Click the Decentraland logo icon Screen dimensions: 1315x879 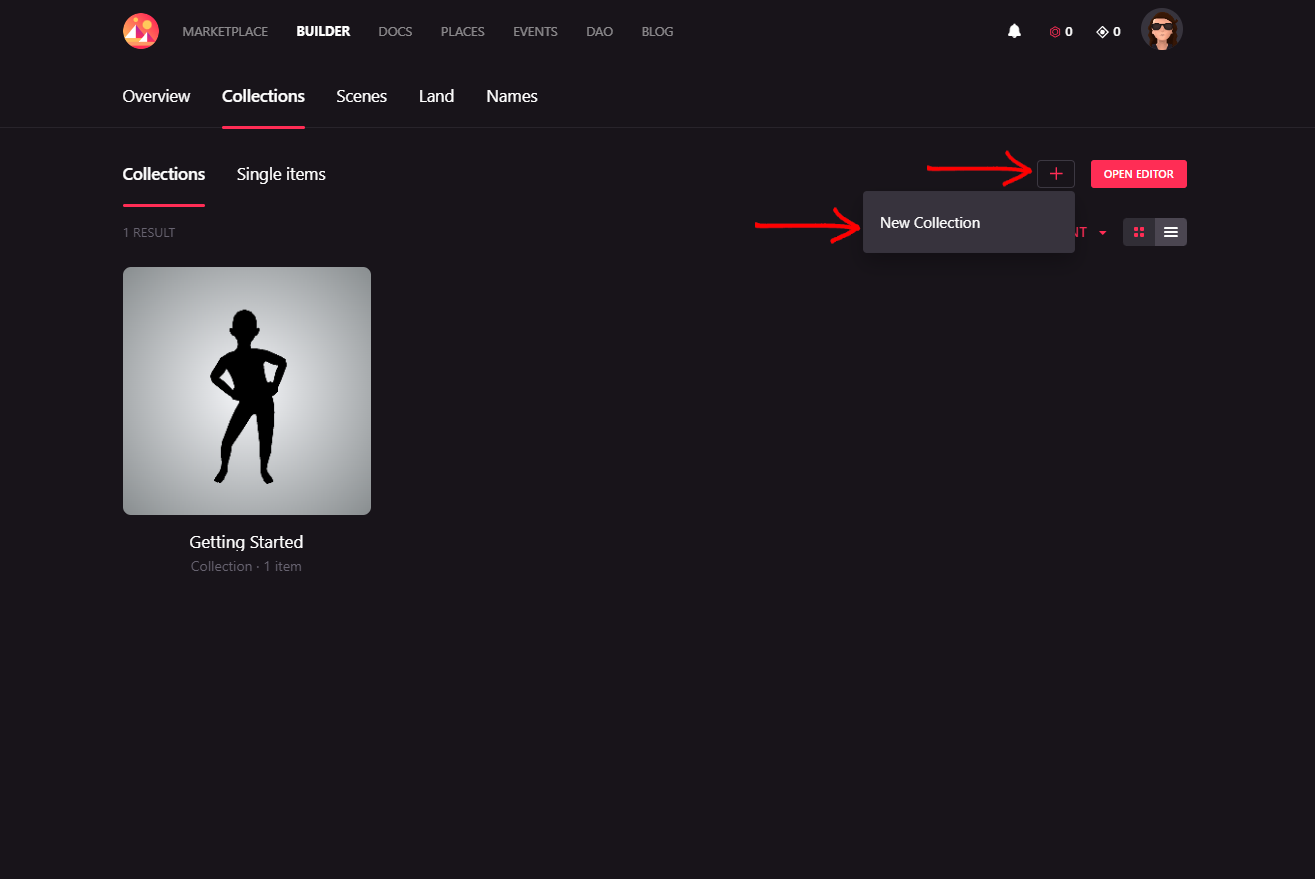[141, 31]
